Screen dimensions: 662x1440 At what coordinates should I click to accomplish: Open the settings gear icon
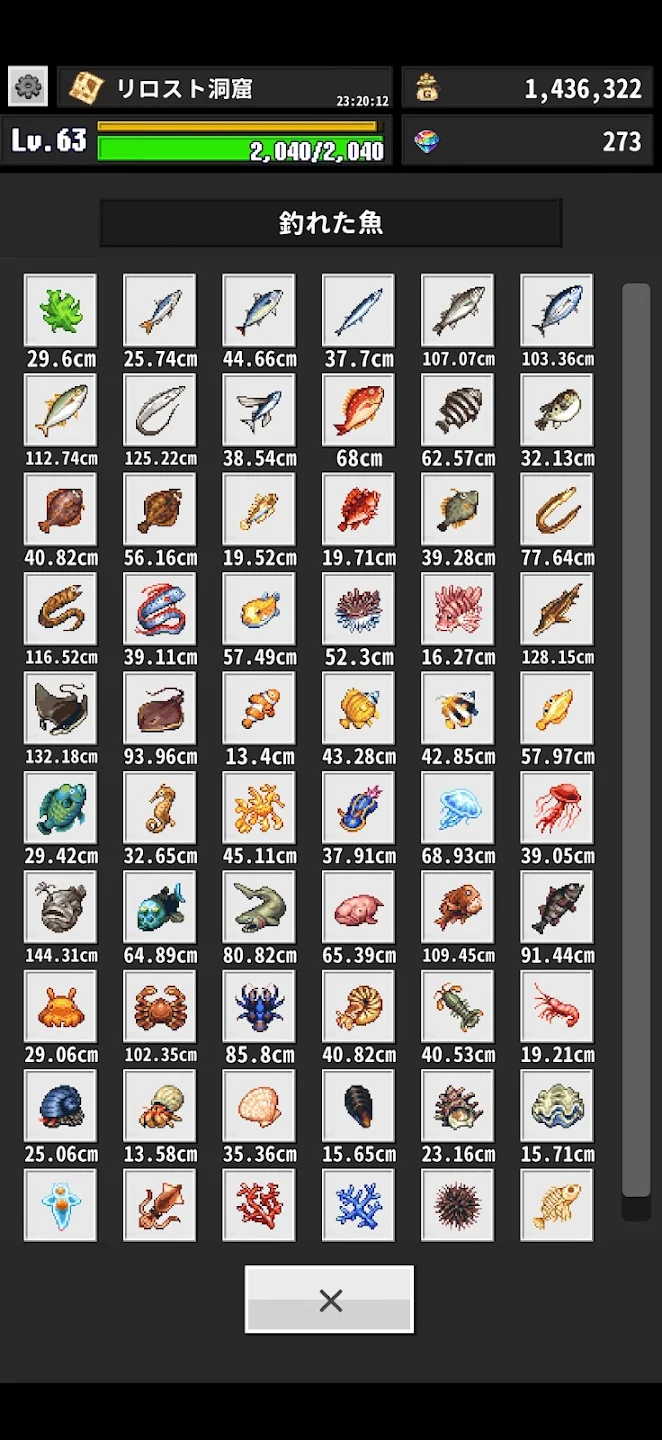(x=28, y=87)
